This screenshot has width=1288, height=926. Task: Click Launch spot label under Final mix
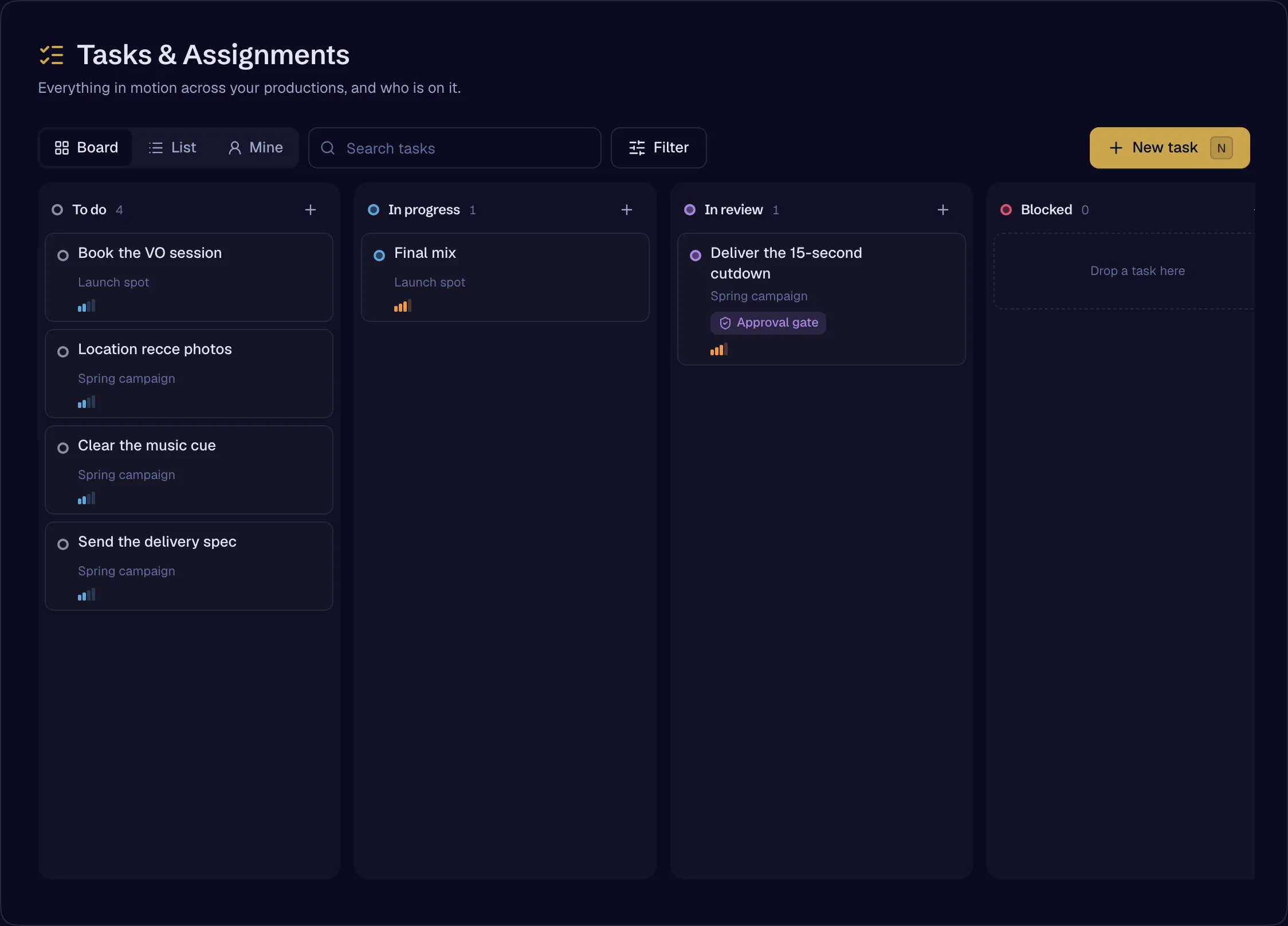click(x=430, y=282)
